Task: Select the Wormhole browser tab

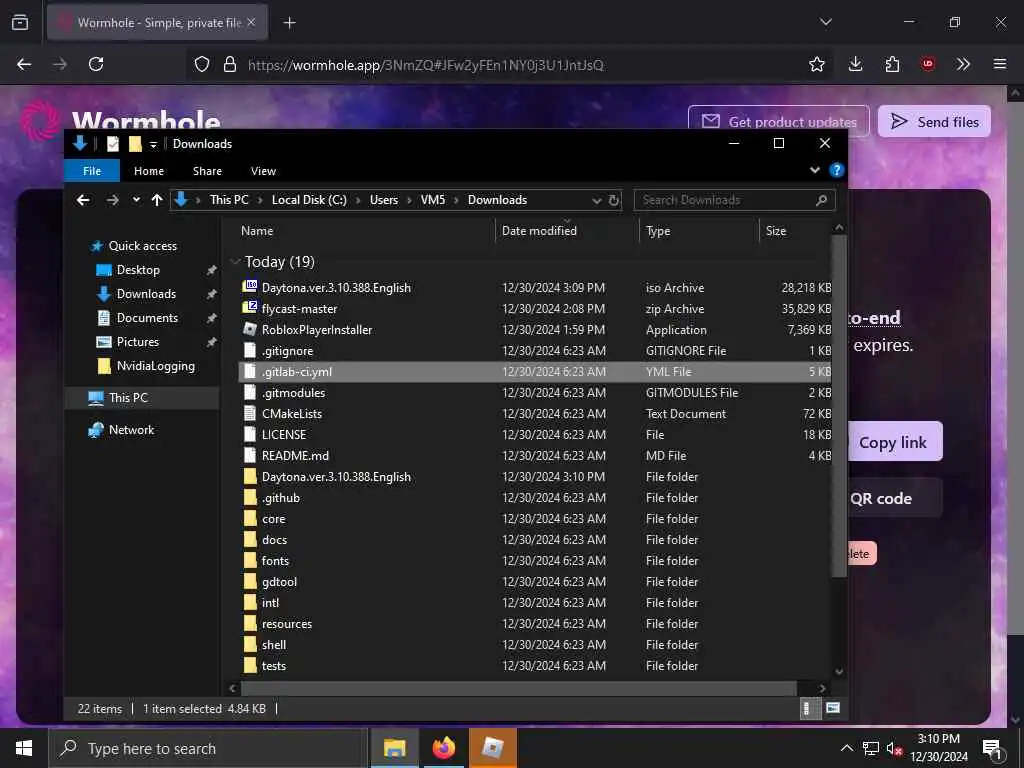Action: [x=157, y=23]
